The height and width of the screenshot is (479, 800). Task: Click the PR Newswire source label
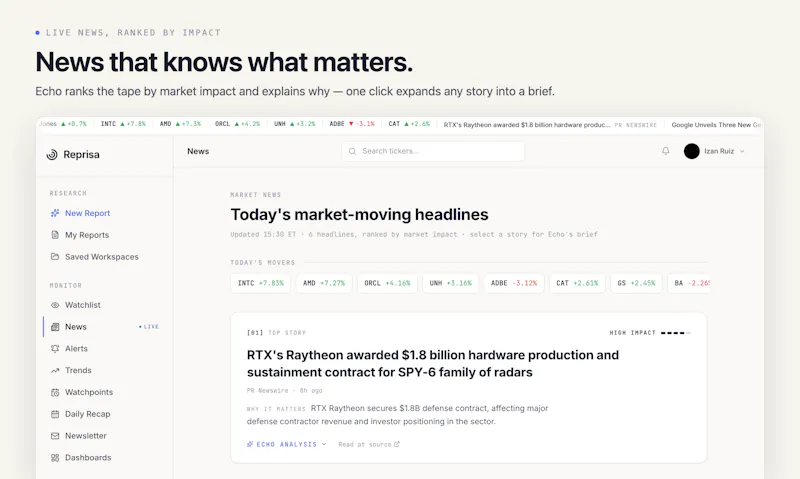click(x=267, y=391)
